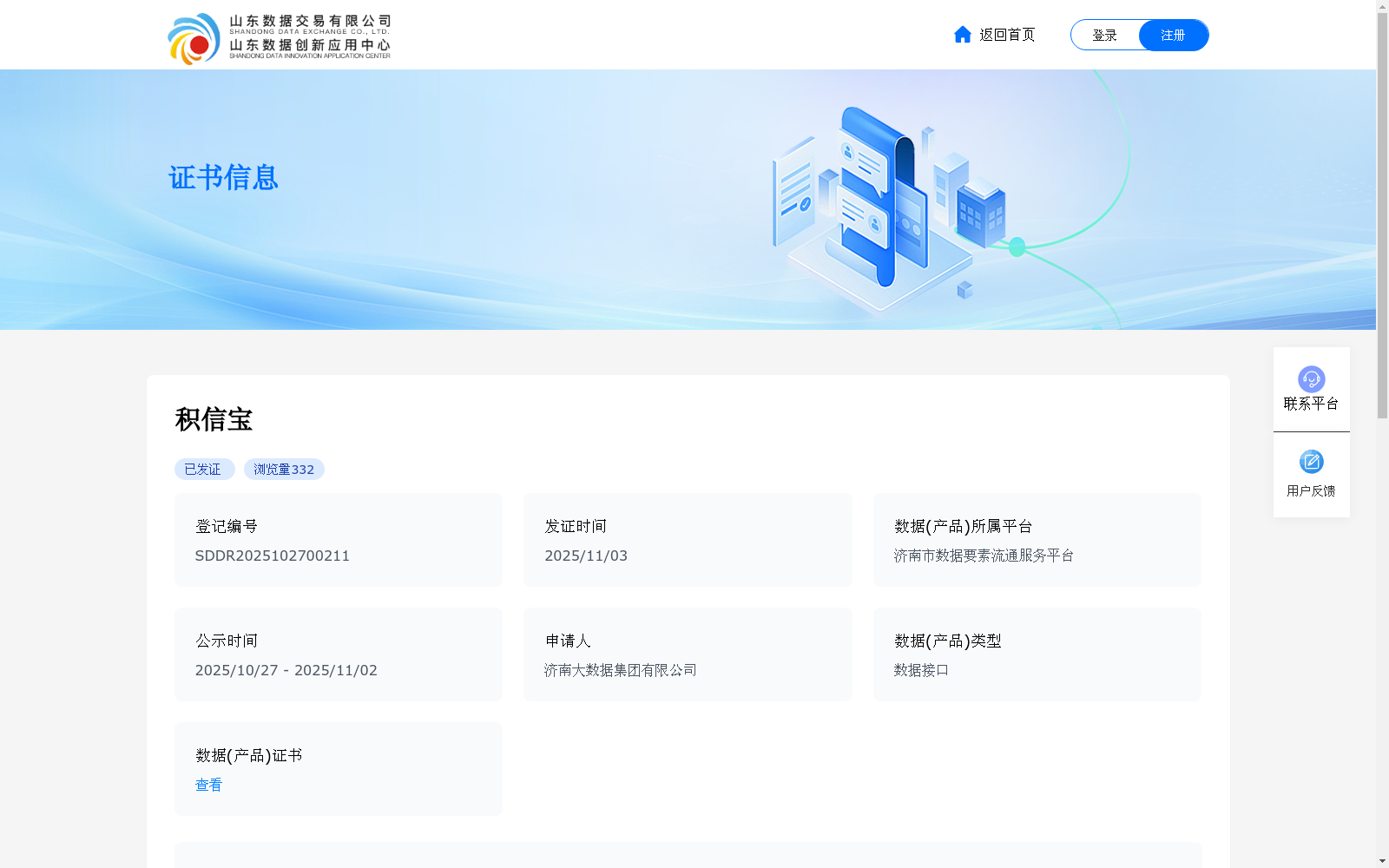This screenshot has height=868, width=1389.
Task: Select registration number SDDR2025102700211
Action: click(x=272, y=556)
